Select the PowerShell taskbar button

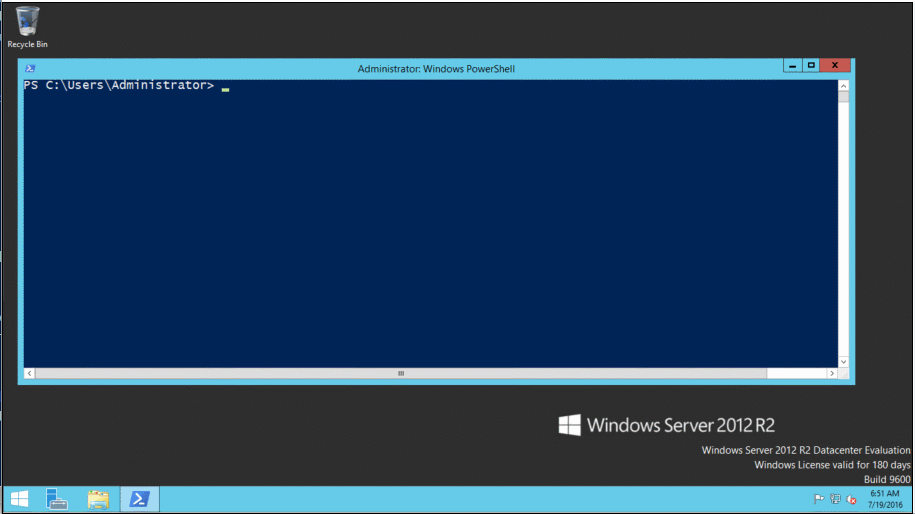click(139, 499)
